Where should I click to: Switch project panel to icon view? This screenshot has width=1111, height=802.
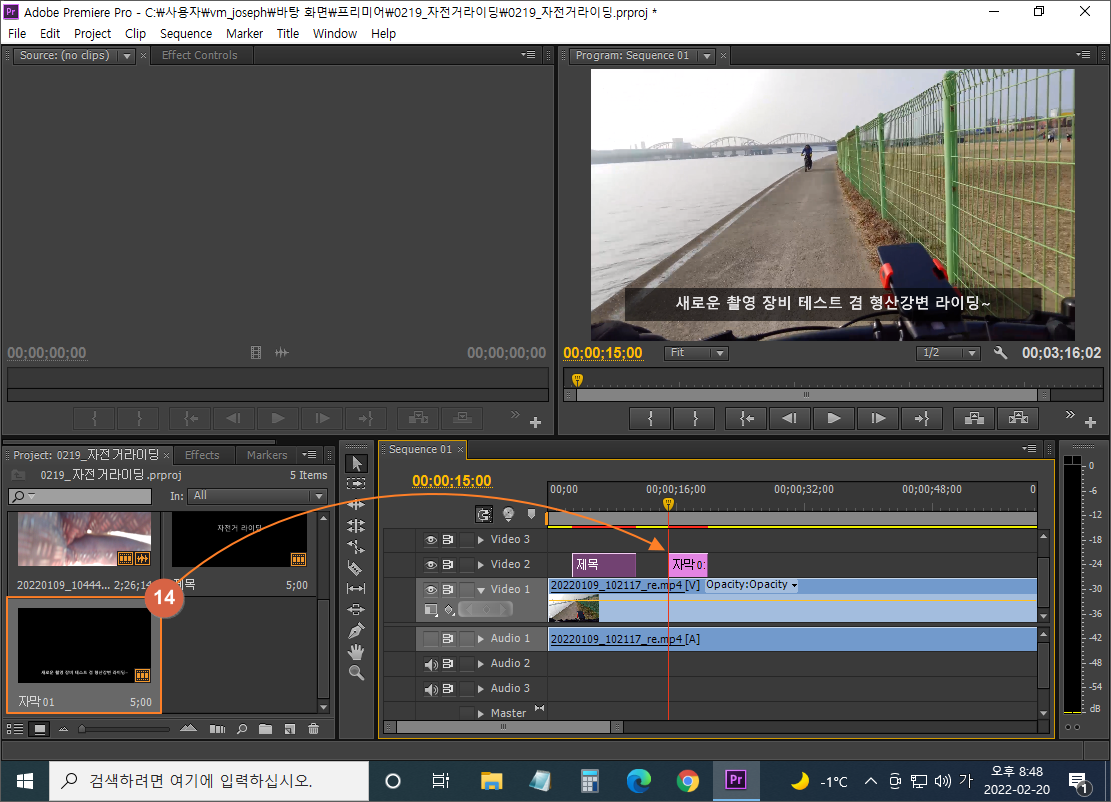pyautogui.click(x=40, y=728)
